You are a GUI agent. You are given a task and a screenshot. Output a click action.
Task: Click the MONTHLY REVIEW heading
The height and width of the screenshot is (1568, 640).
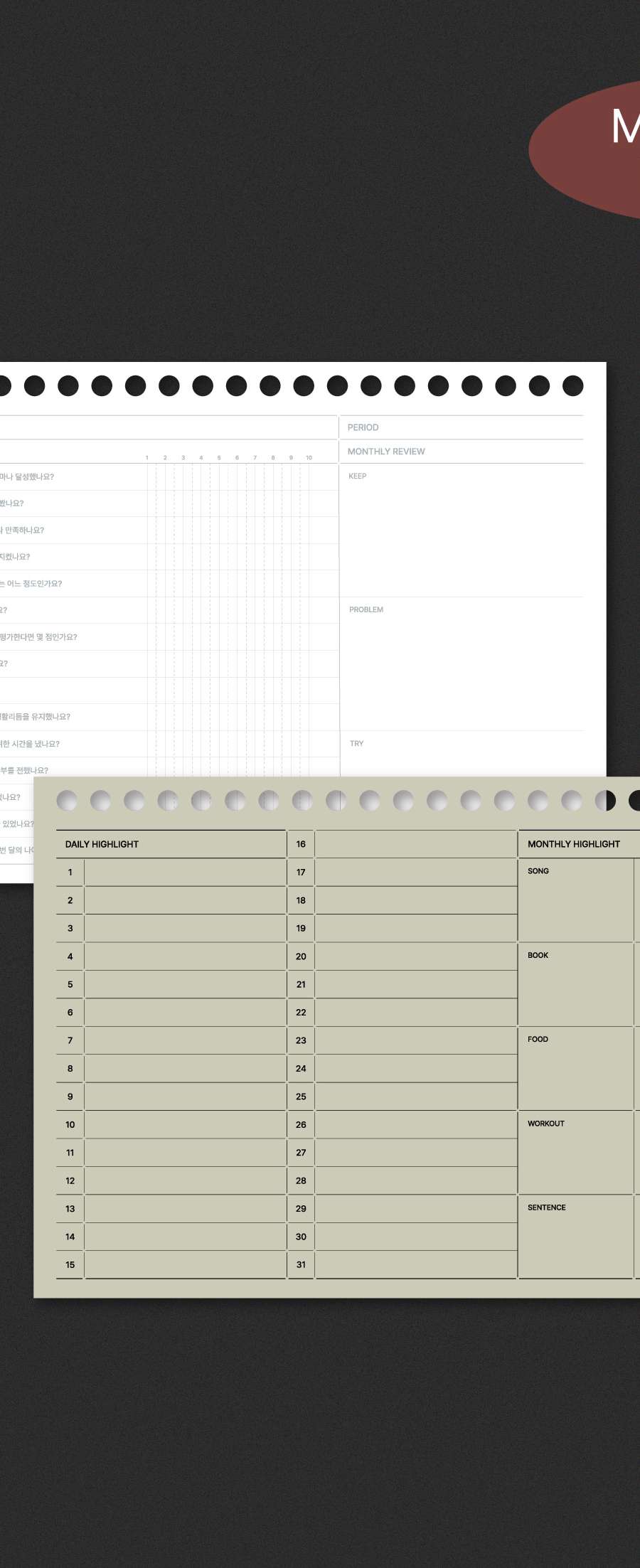(x=386, y=452)
